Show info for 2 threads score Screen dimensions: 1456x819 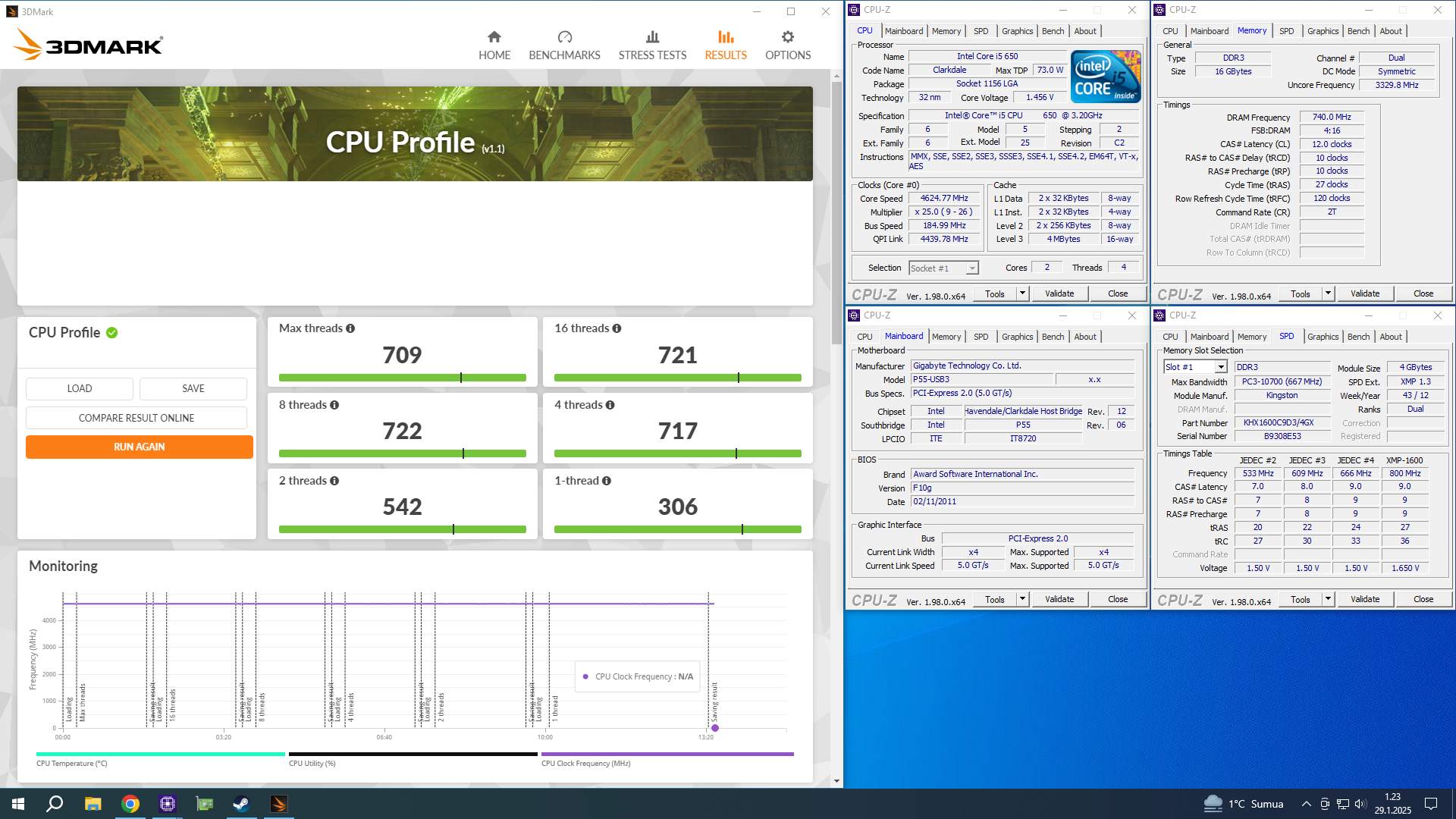click(334, 481)
